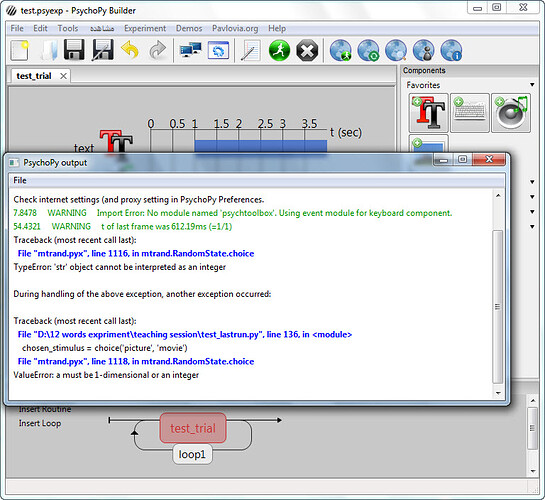Open the File menu in Builder

point(17,28)
